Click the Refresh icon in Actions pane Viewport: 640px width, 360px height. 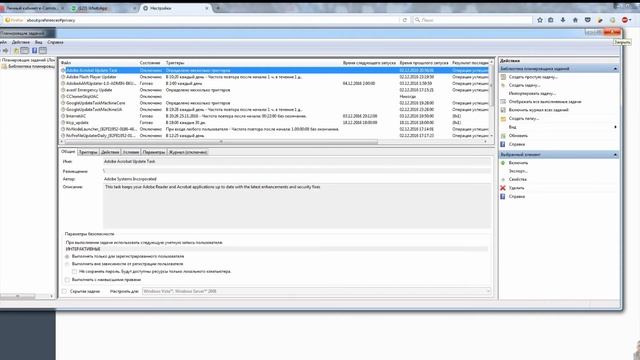(x=503, y=136)
